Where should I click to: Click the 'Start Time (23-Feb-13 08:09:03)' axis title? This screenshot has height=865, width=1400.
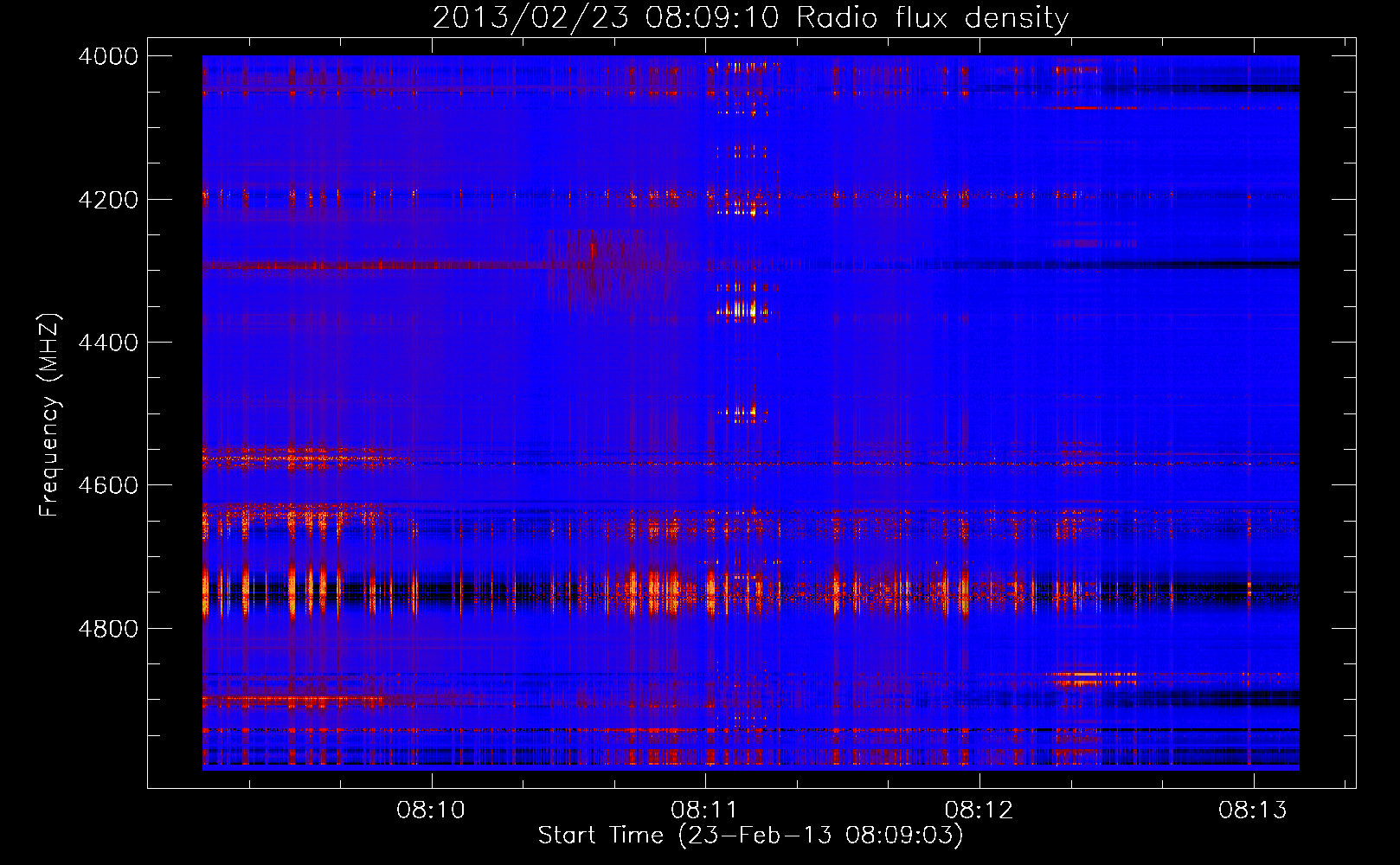[750, 836]
